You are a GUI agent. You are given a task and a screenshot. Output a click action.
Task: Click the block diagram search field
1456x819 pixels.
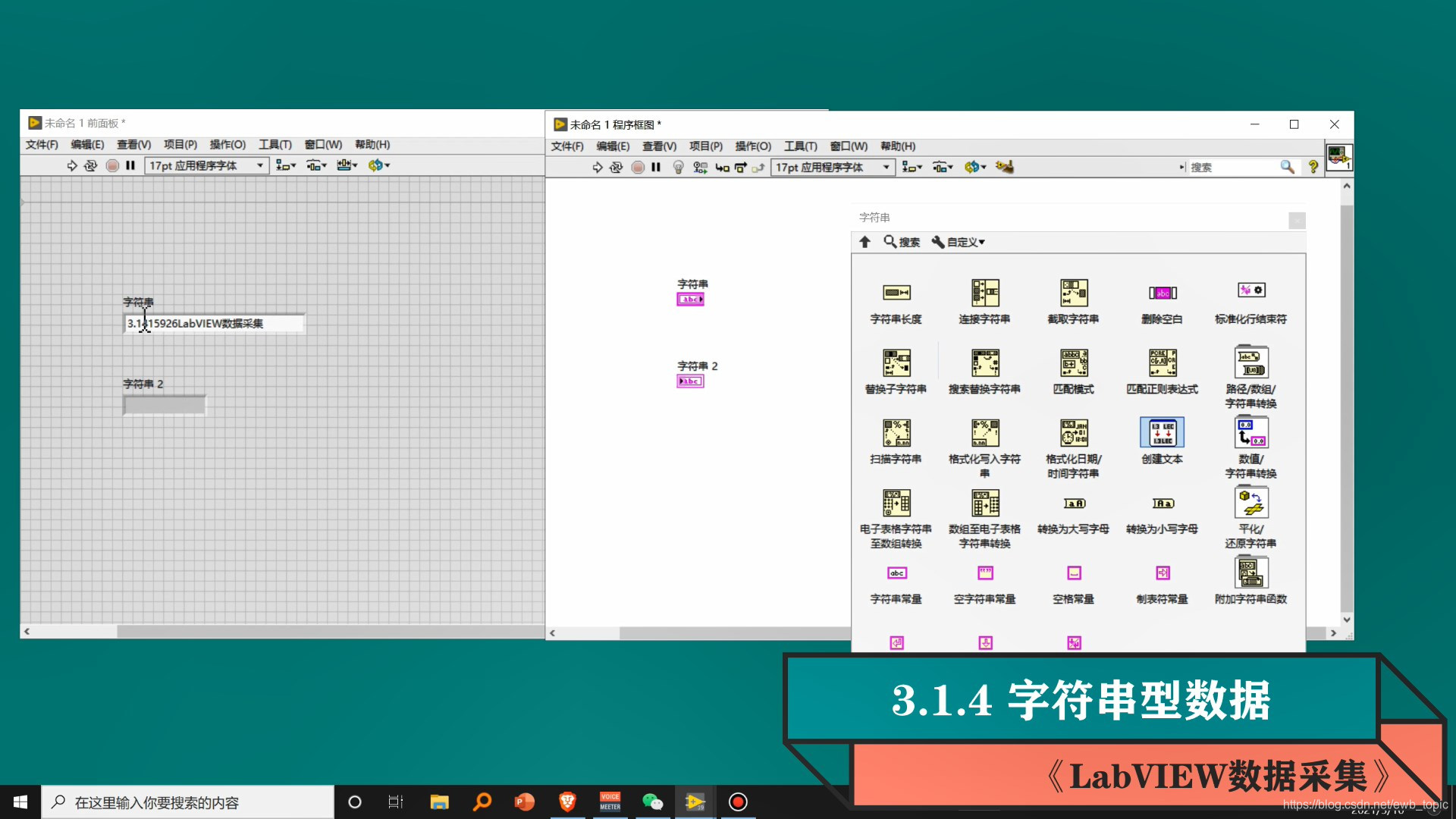click(x=1234, y=168)
